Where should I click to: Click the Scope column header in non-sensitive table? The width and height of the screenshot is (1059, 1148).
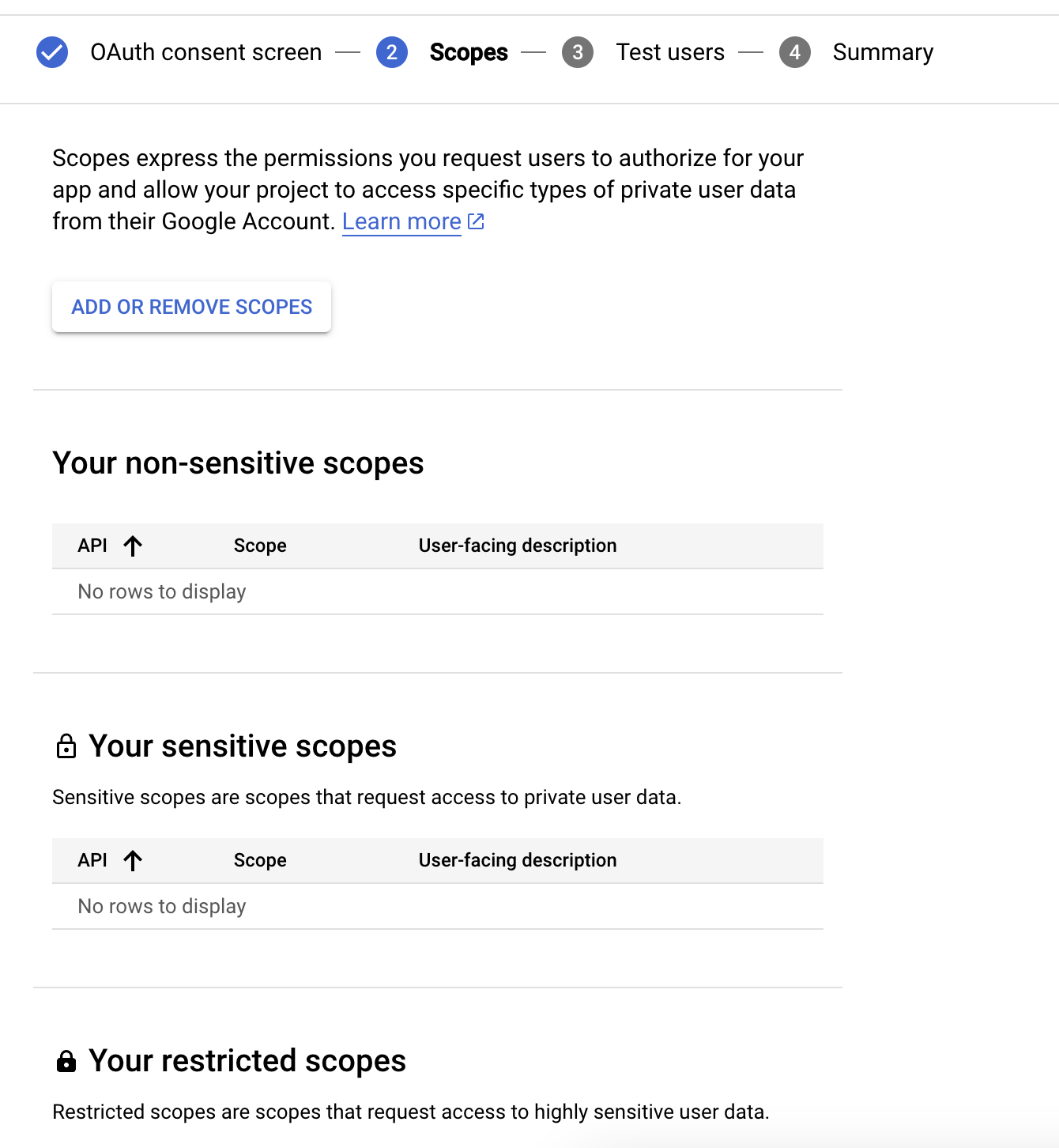tap(260, 546)
